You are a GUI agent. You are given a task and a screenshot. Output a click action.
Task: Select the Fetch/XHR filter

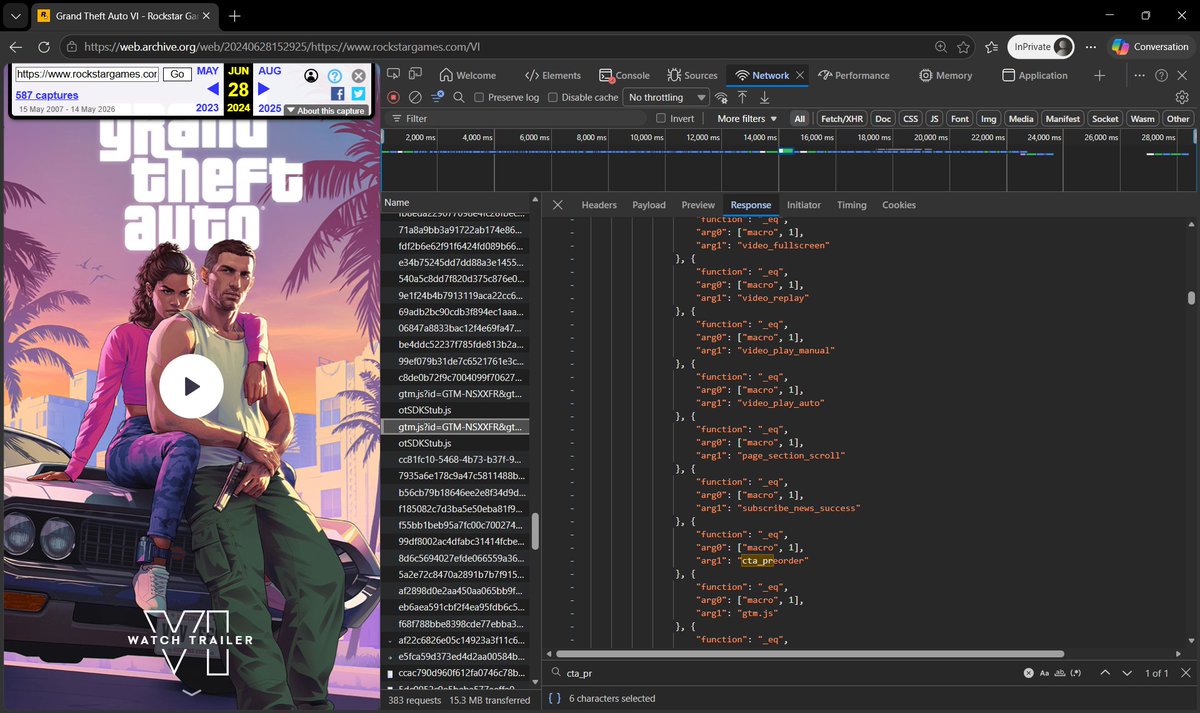tap(840, 118)
